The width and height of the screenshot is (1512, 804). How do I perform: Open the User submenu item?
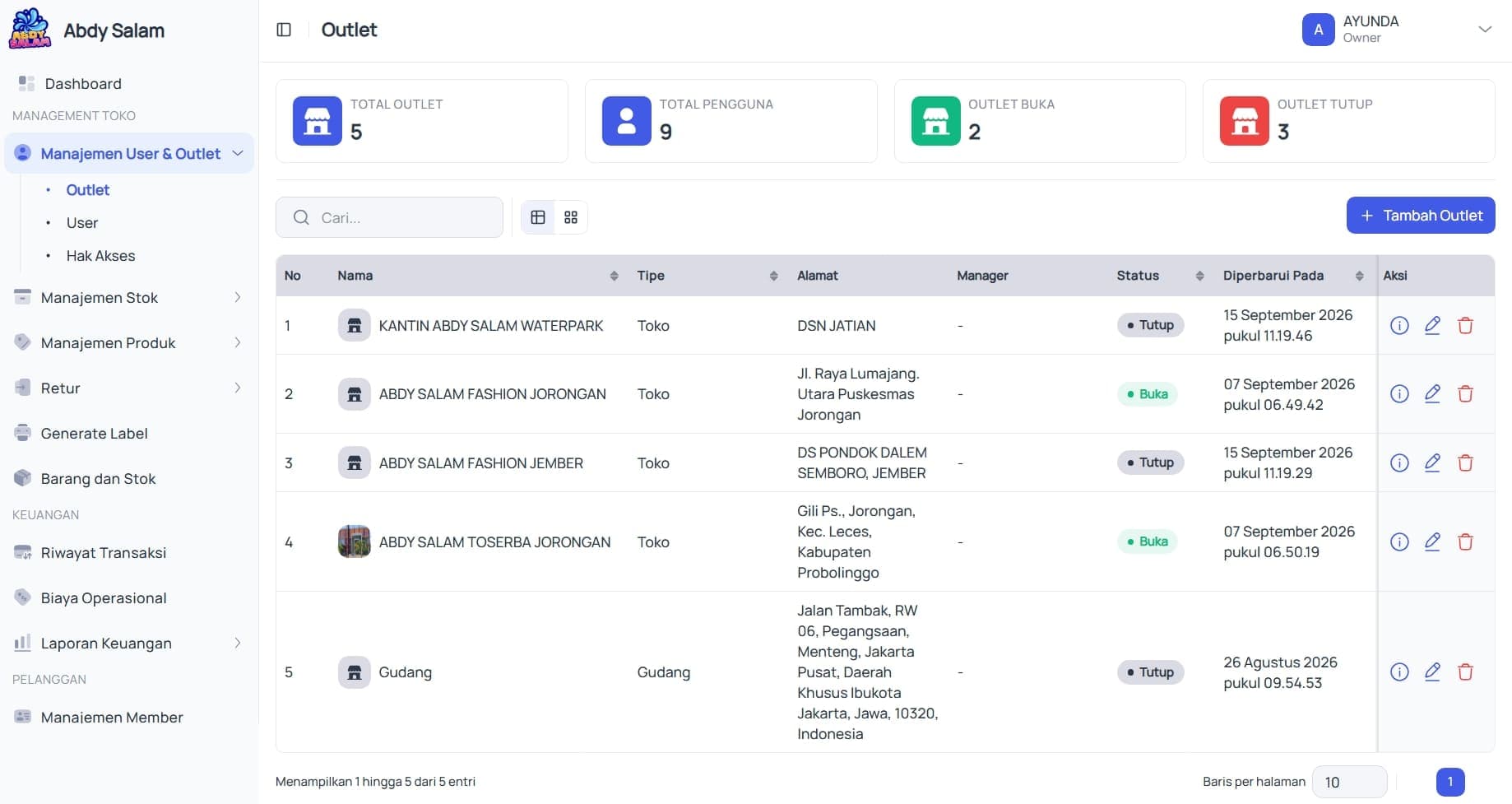[82, 223]
